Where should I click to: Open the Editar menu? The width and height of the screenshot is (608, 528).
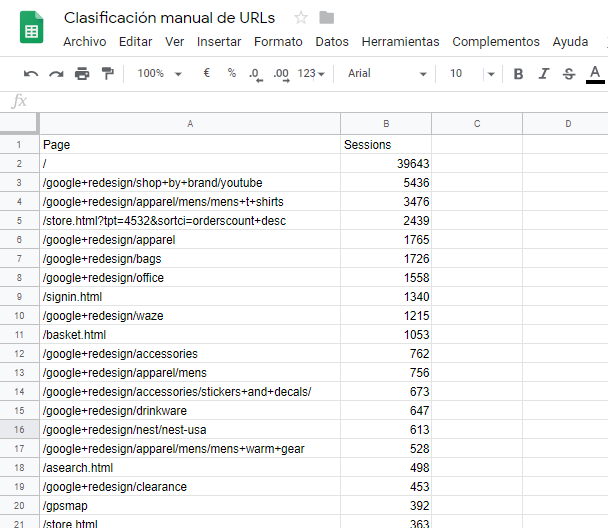coord(135,41)
